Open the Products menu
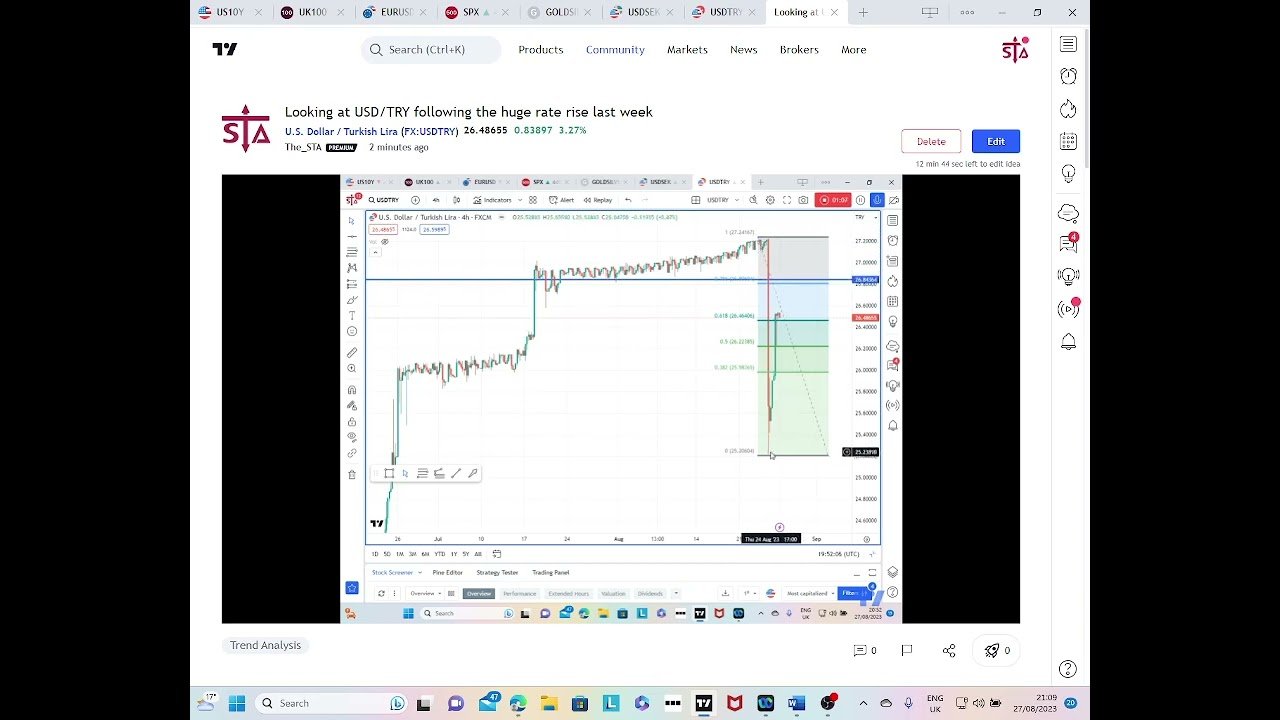This screenshot has width=1280, height=720. tap(541, 49)
